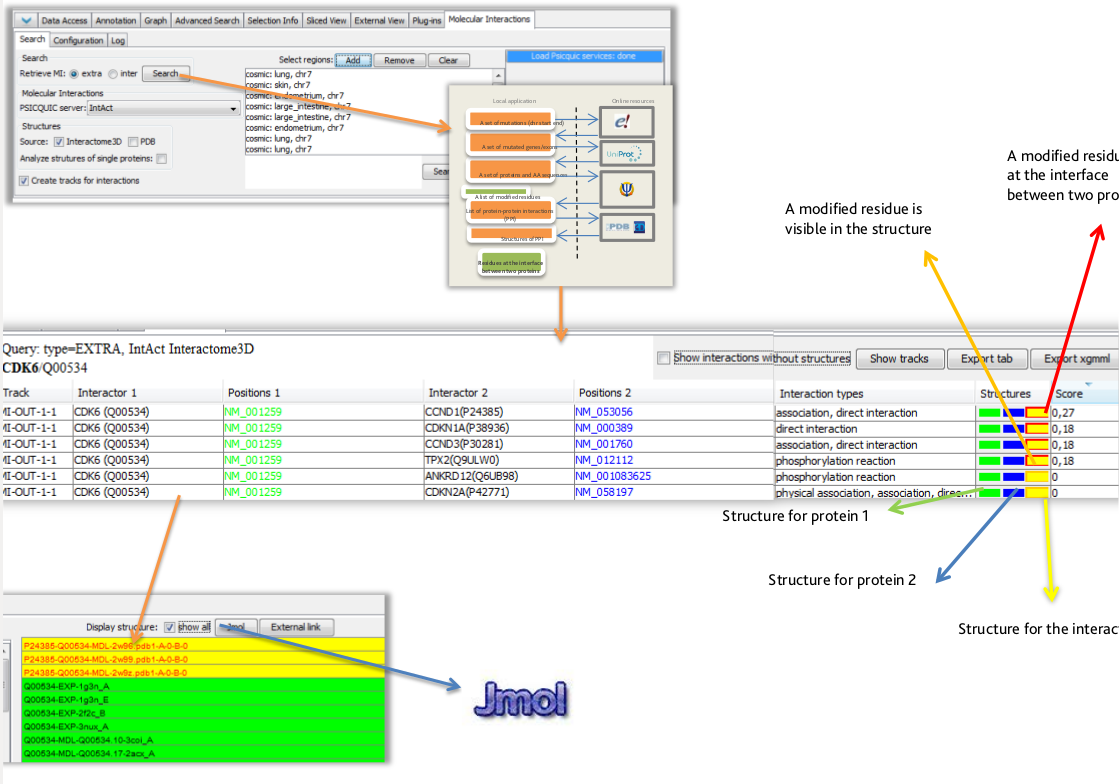Click green structure bar in TPX2 row

coord(989,461)
